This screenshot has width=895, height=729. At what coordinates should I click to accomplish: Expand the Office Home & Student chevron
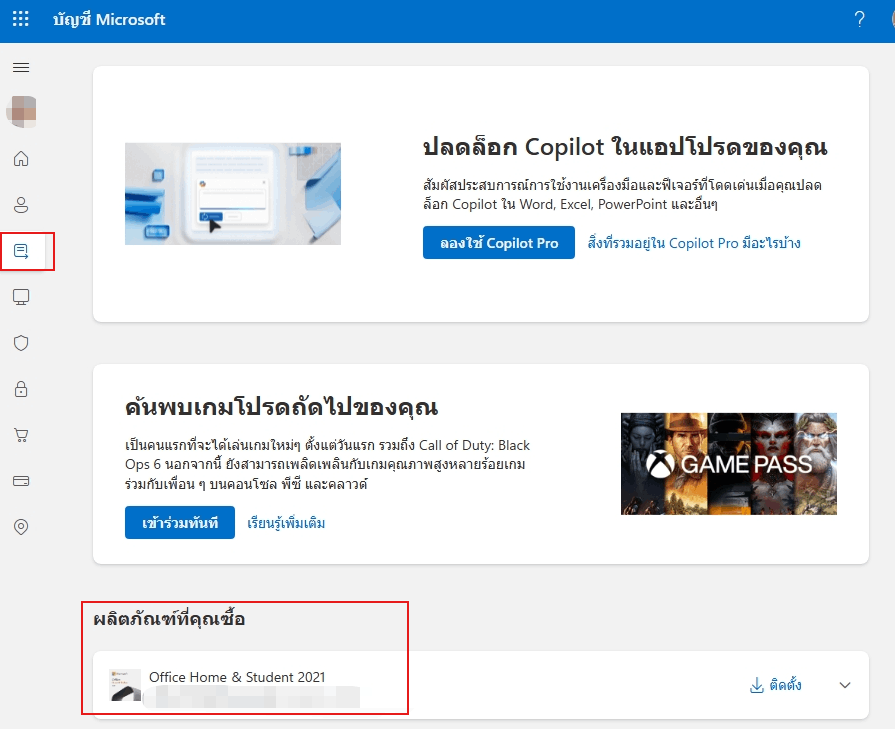845,685
